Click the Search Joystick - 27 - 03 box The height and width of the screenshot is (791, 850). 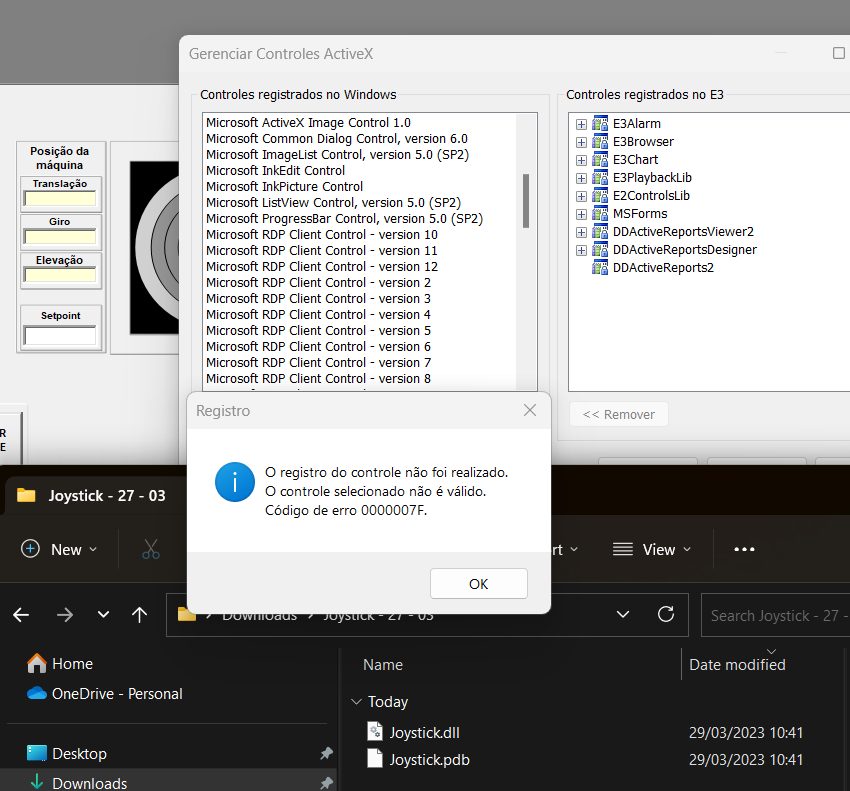click(x=775, y=615)
